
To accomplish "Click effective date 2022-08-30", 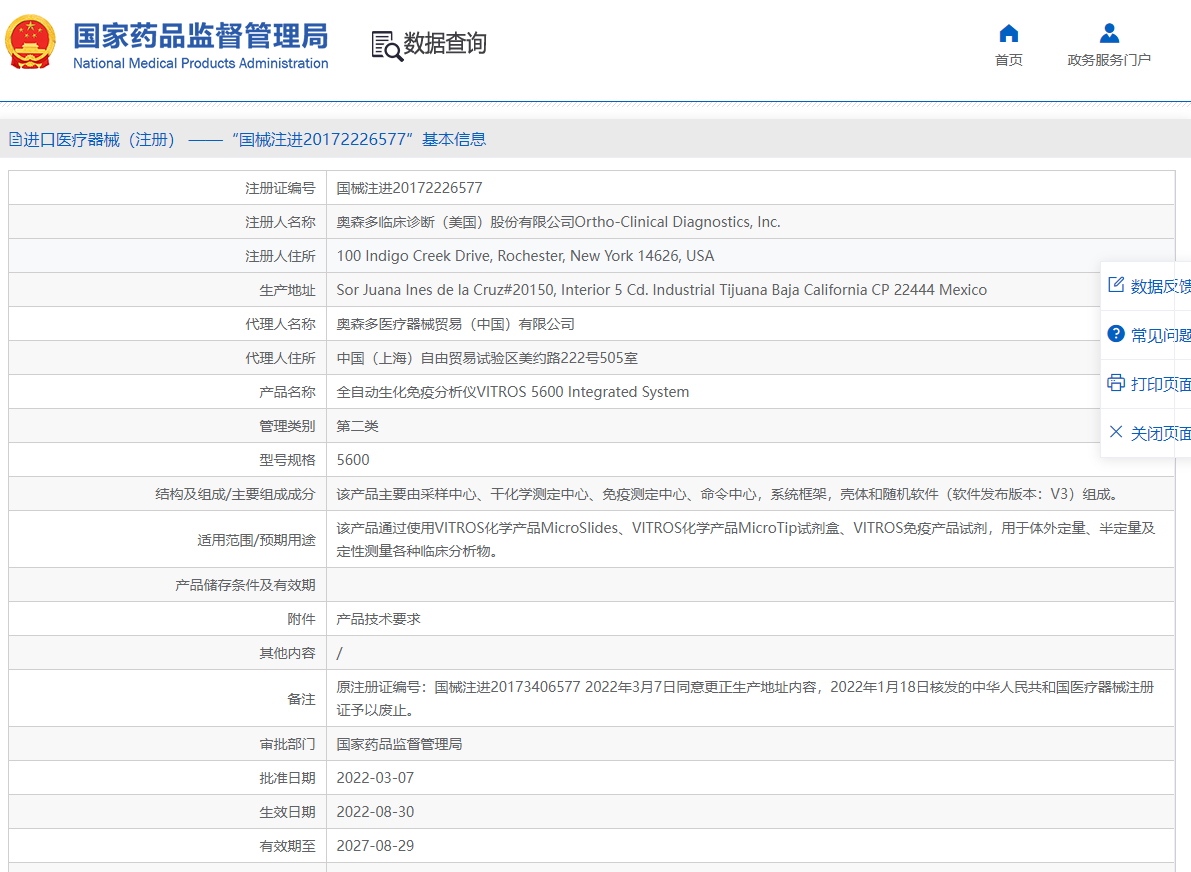I will (375, 812).
